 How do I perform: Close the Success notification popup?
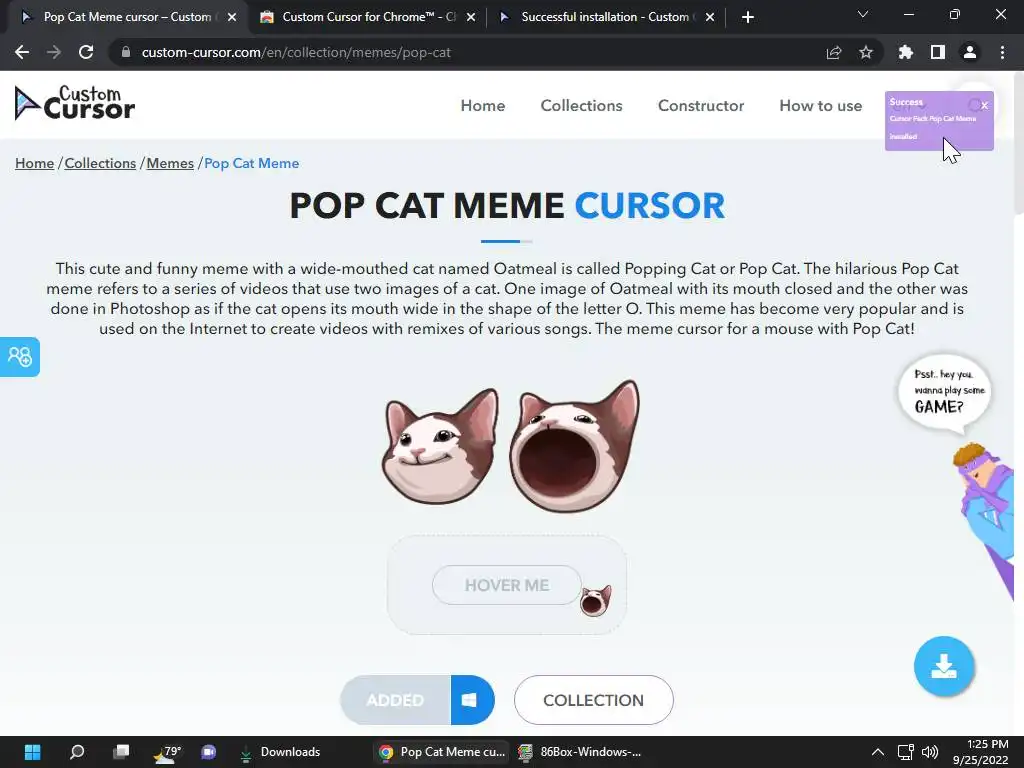[984, 105]
